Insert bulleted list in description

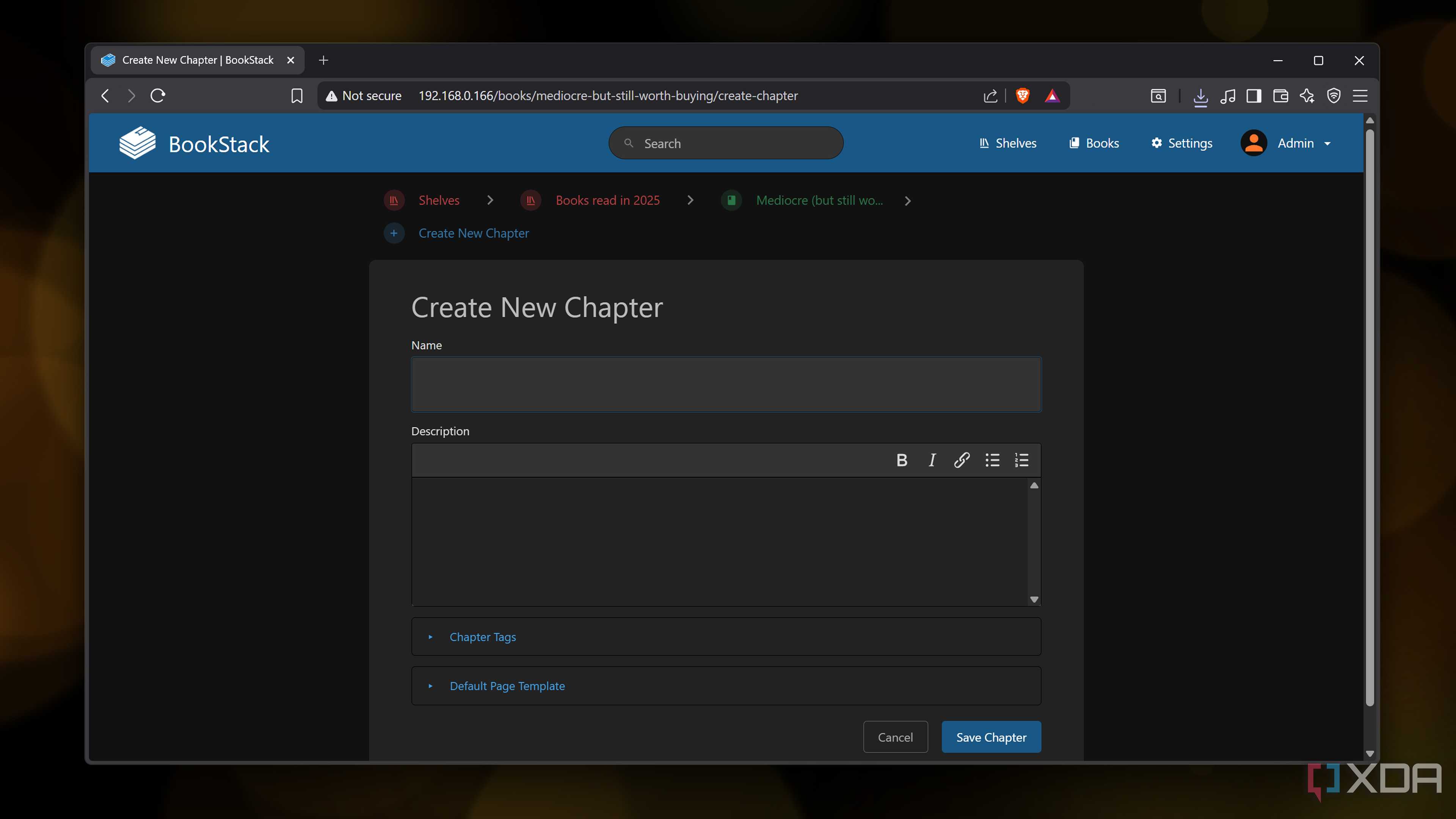pyautogui.click(x=992, y=460)
